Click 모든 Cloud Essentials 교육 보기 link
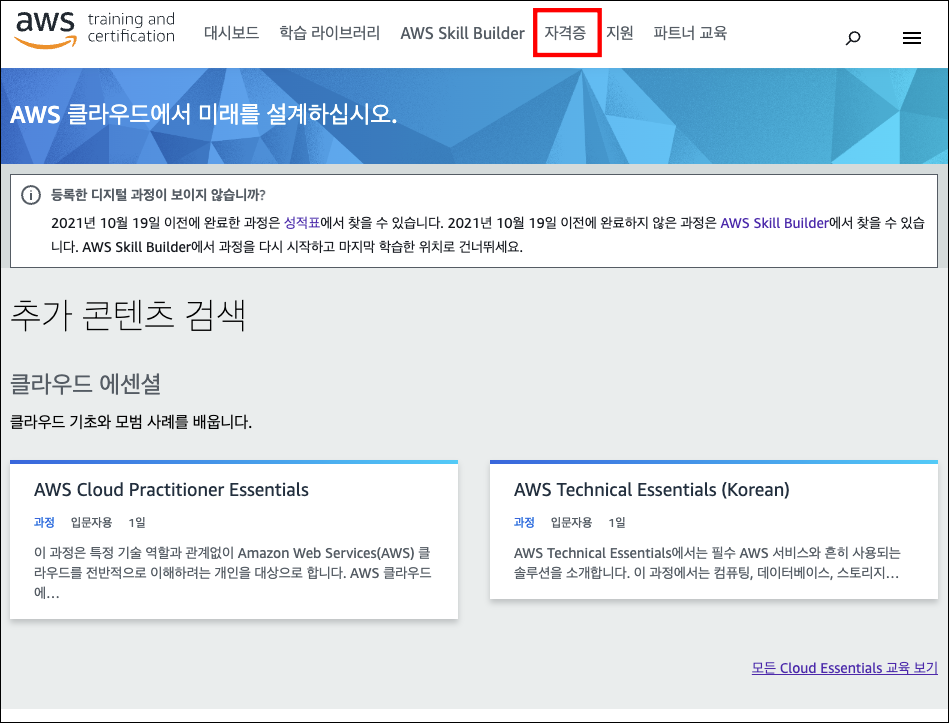Image resolution: width=949 pixels, height=723 pixels. (844, 668)
